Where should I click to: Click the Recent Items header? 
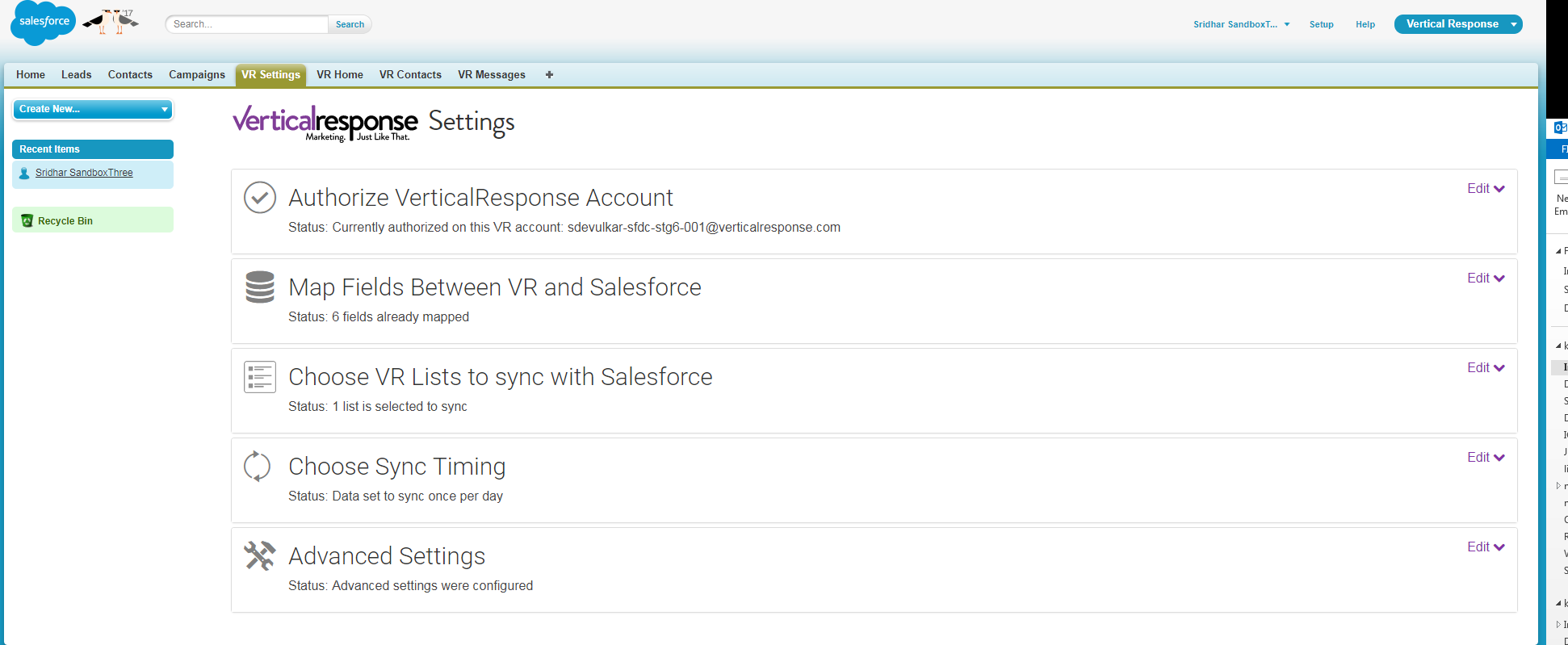pos(93,149)
